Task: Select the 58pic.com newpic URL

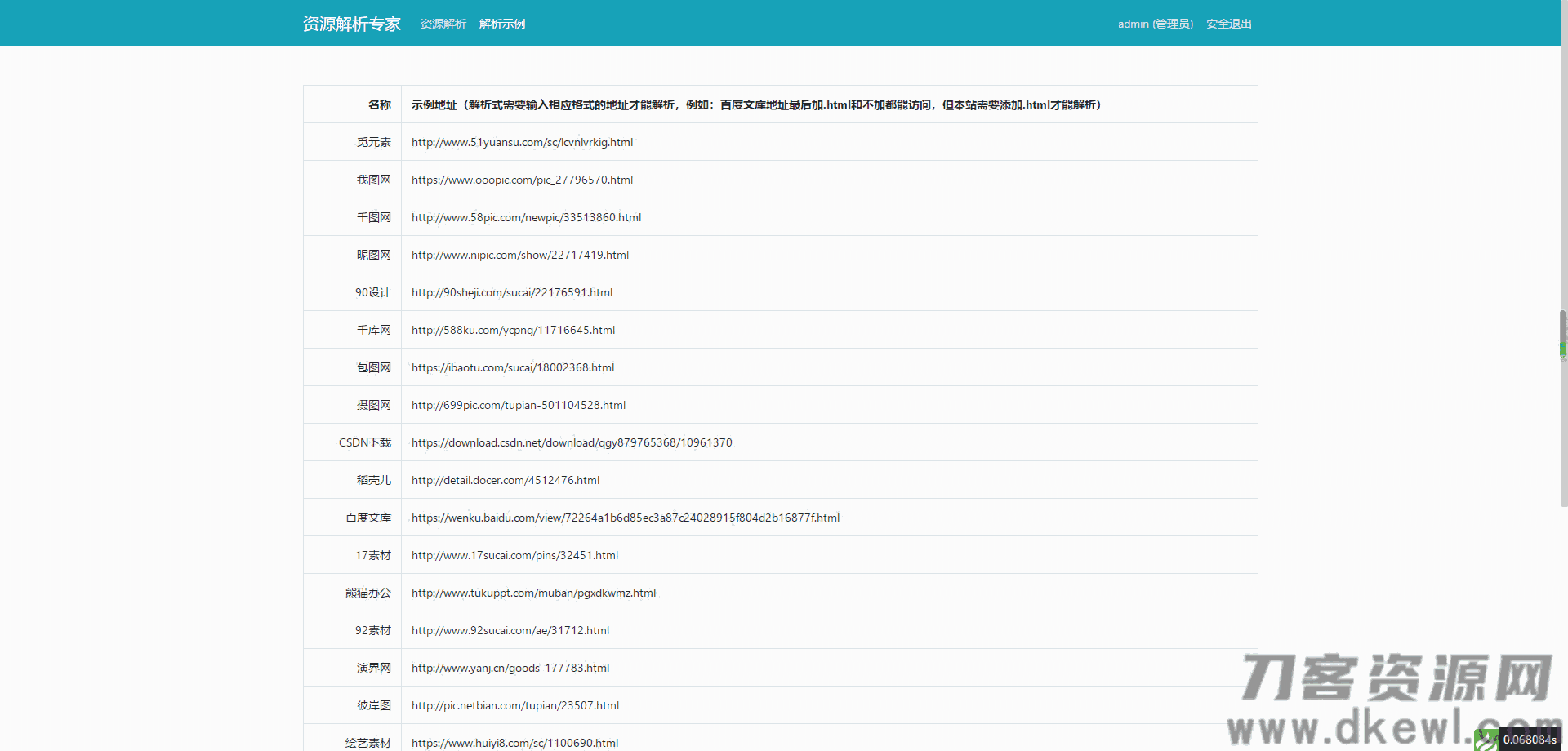Action: 526,217
